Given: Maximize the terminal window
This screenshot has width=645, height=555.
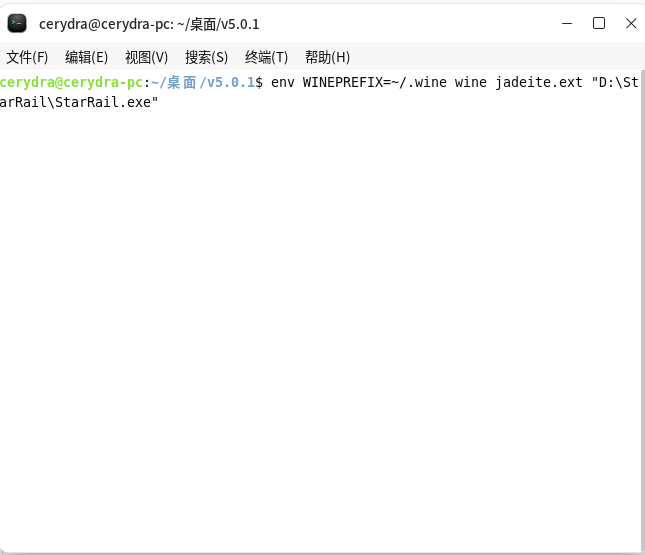Looking at the screenshot, I should tap(599, 23).
